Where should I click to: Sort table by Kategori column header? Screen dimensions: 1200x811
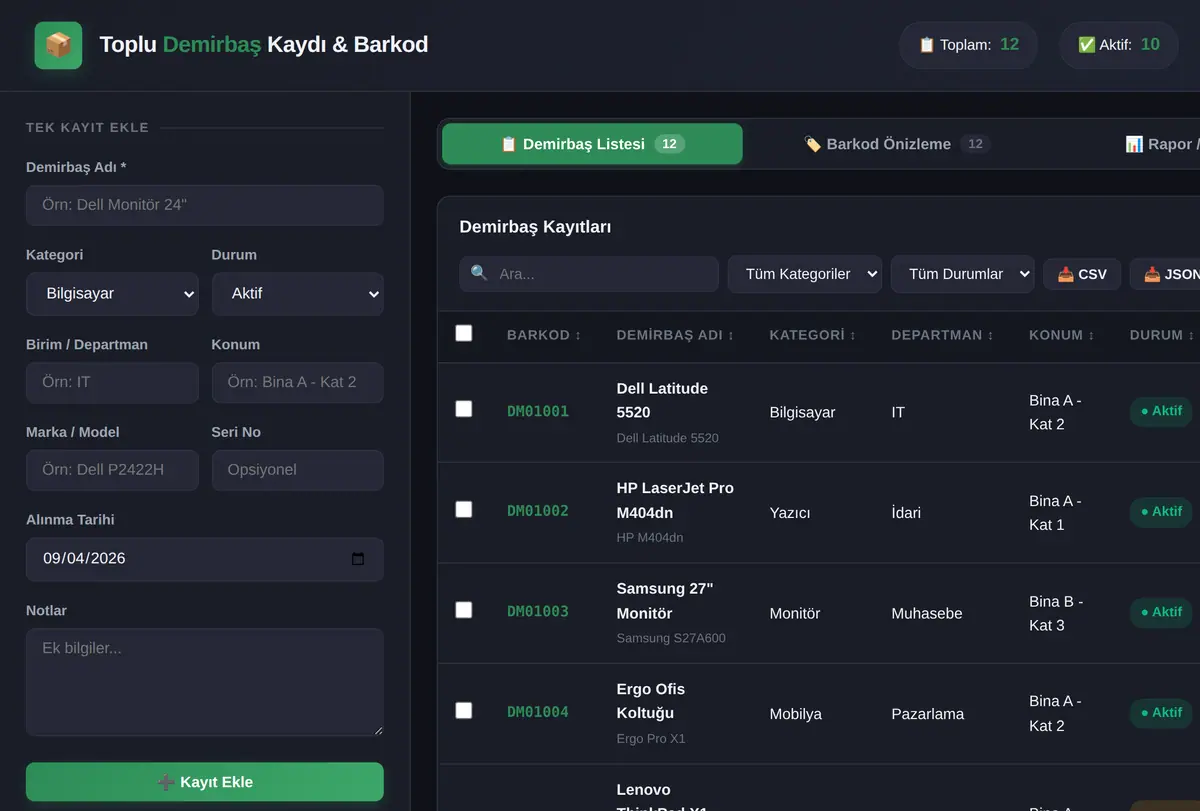[x=812, y=335]
